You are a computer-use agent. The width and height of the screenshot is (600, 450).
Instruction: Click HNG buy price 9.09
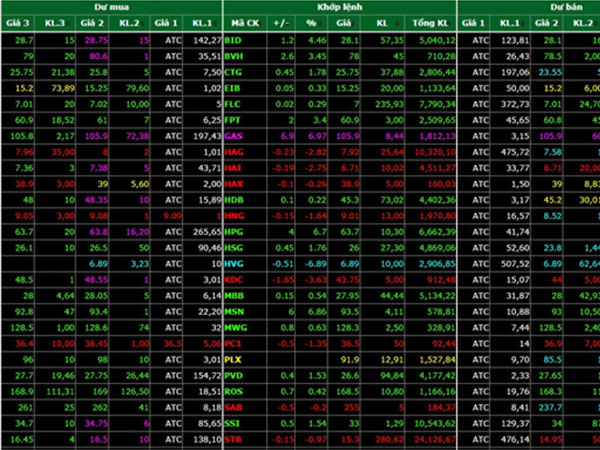[x=172, y=216]
